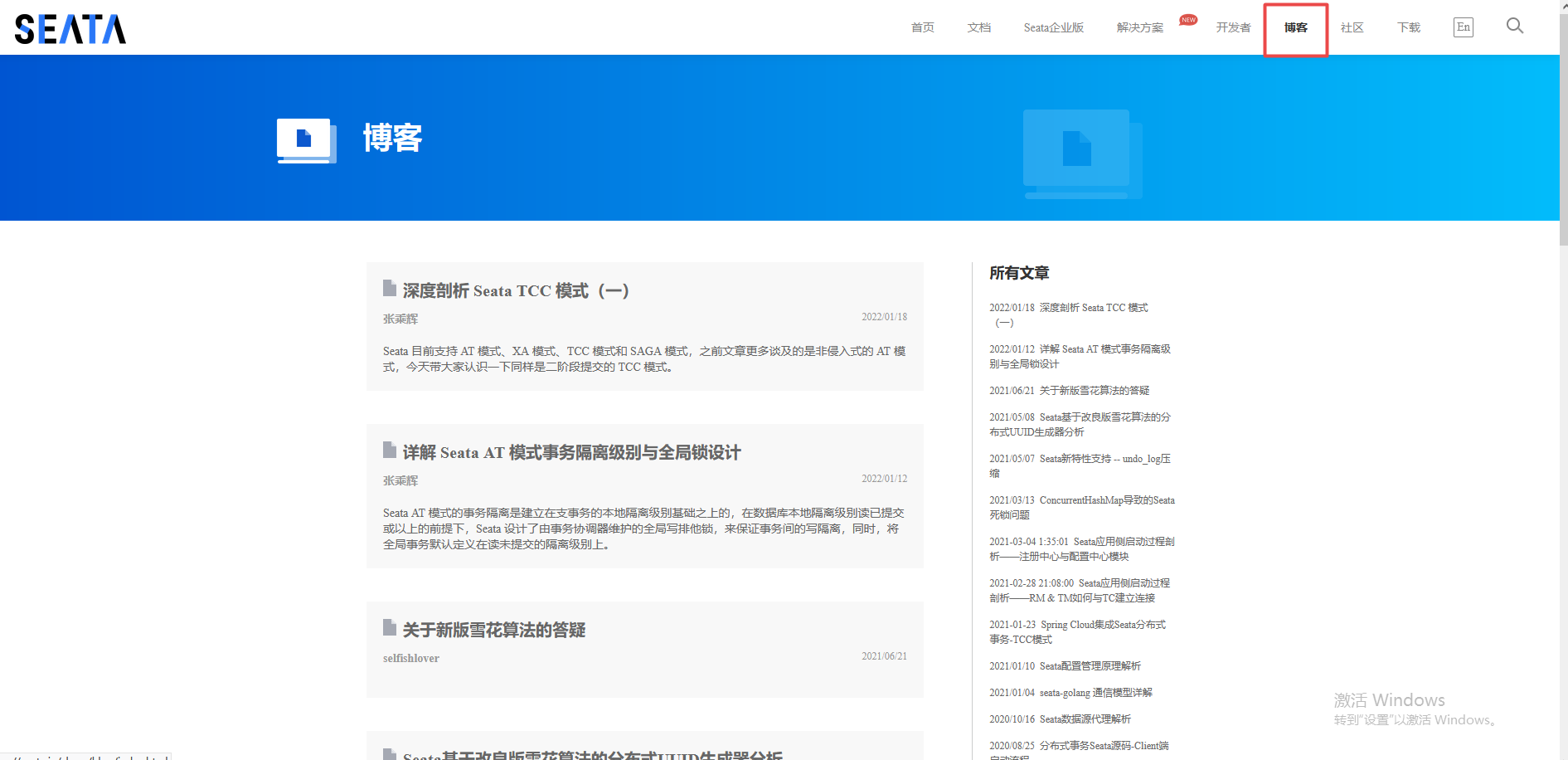
Task: Open sidebar link 2020/10/16 Seata数据源代理解析
Action: coord(1061,719)
